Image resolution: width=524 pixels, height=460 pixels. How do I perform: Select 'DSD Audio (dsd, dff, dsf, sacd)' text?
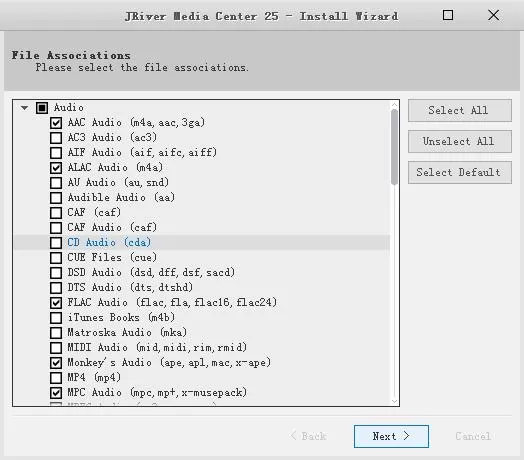(151, 272)
